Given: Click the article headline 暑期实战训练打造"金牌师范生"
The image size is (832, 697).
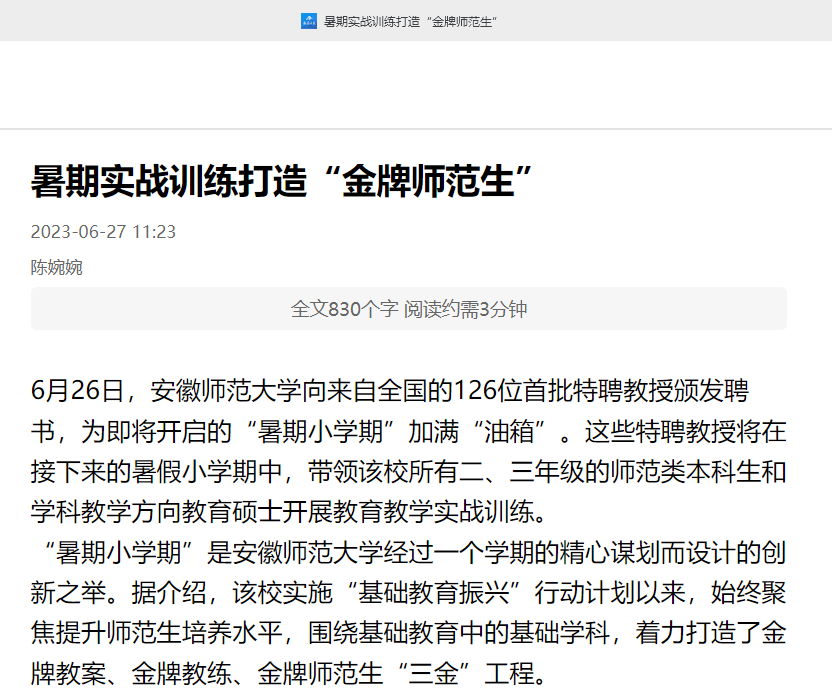Looking at the screenshot, I should click(282, 182).
